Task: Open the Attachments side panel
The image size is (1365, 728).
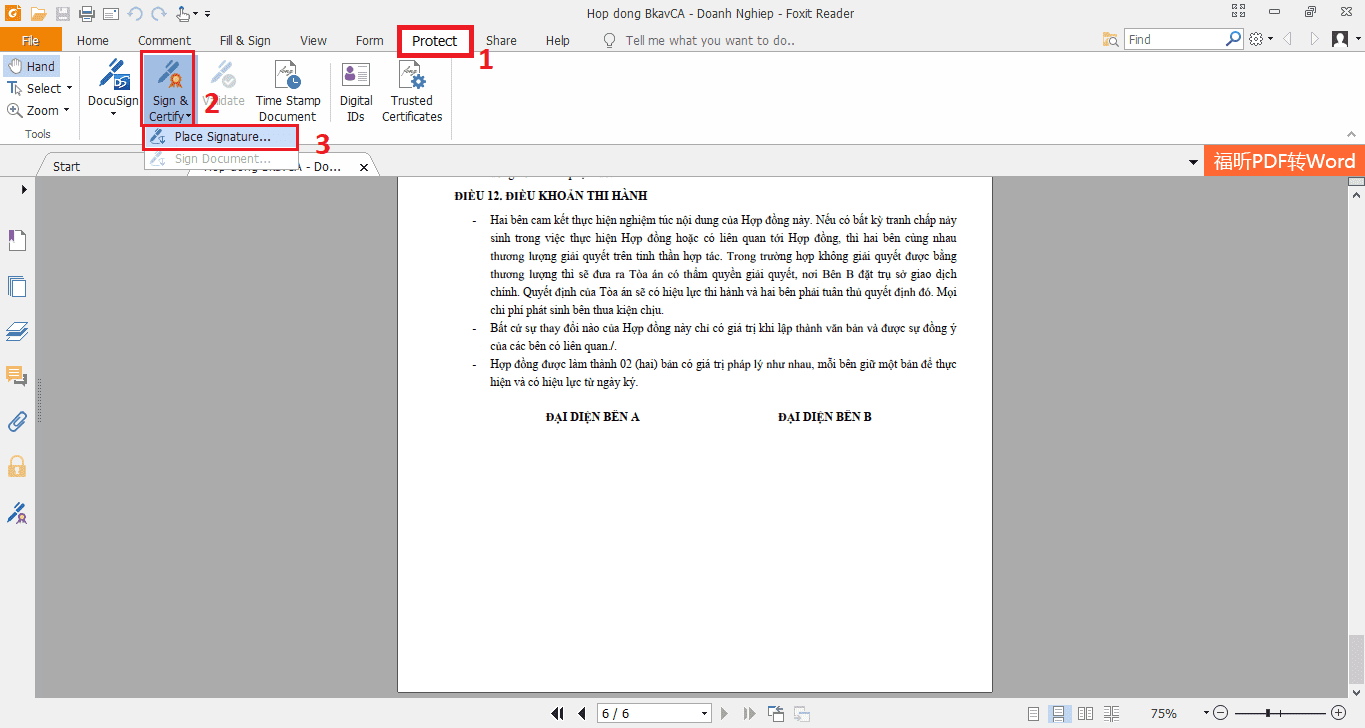Action: [x=17, y=421]
